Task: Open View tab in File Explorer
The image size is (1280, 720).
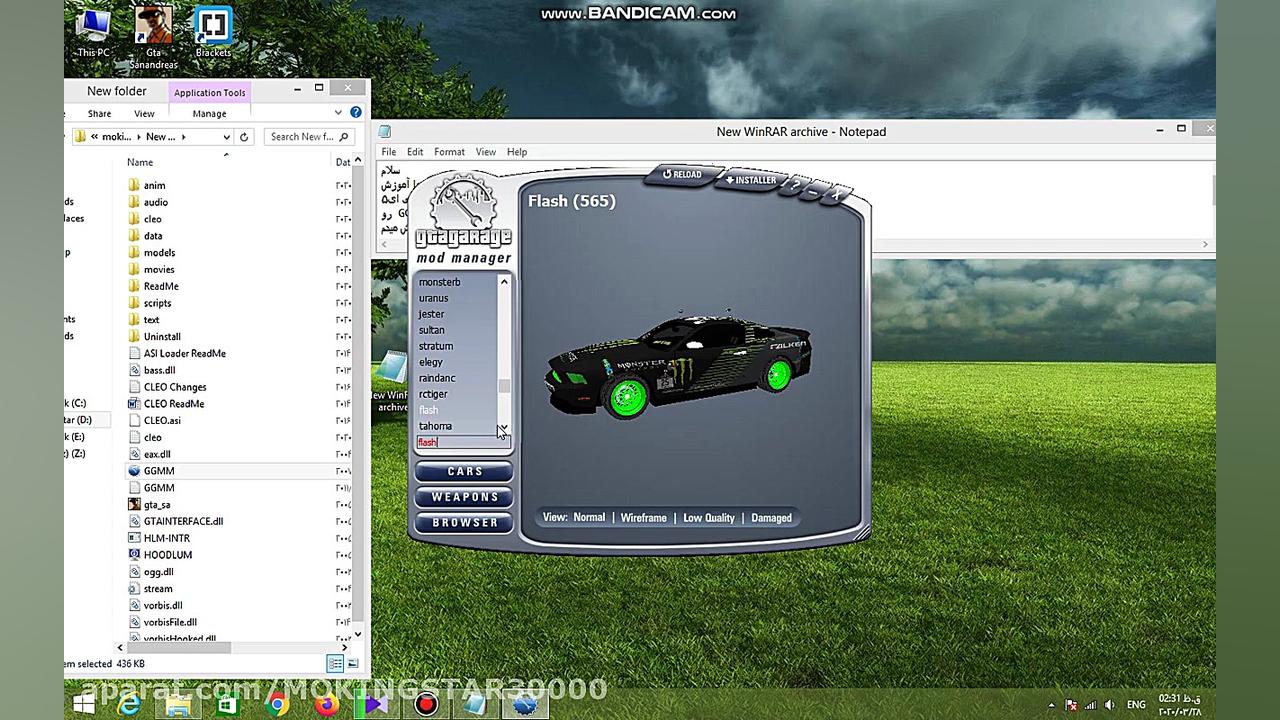Action: (x=144, y=114)
